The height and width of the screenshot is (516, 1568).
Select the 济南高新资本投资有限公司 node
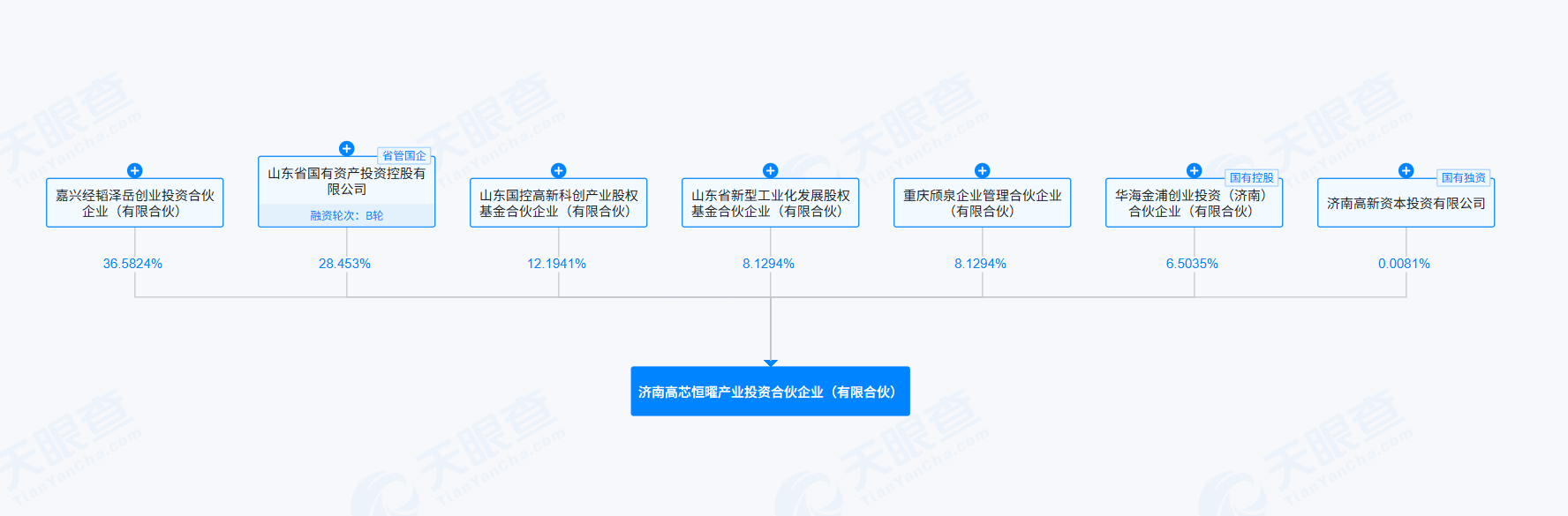[1406, 204]
